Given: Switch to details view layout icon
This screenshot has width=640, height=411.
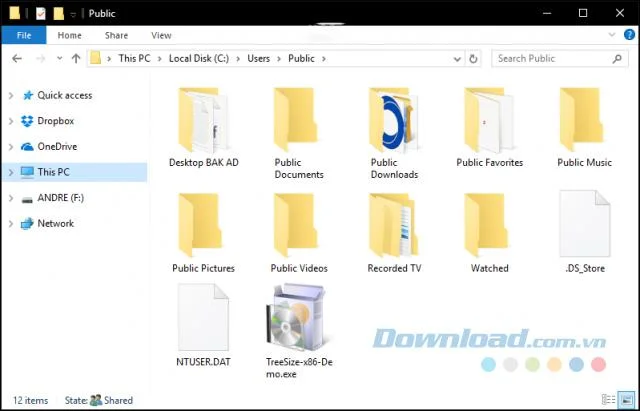Looking at the screenshot, I should 608,400.
